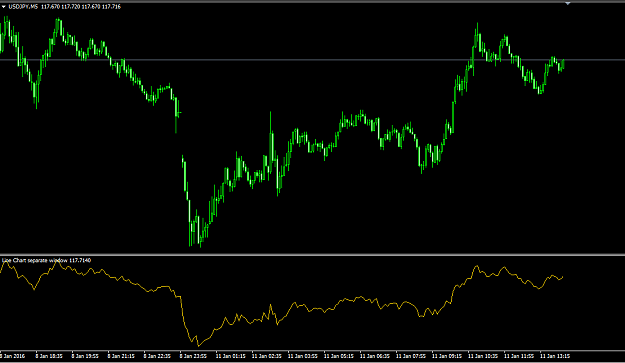This screenshot has height=363, width=625.
Task: Click the USDJPY,M5 chart symbol label
Action: coord(23,7)
